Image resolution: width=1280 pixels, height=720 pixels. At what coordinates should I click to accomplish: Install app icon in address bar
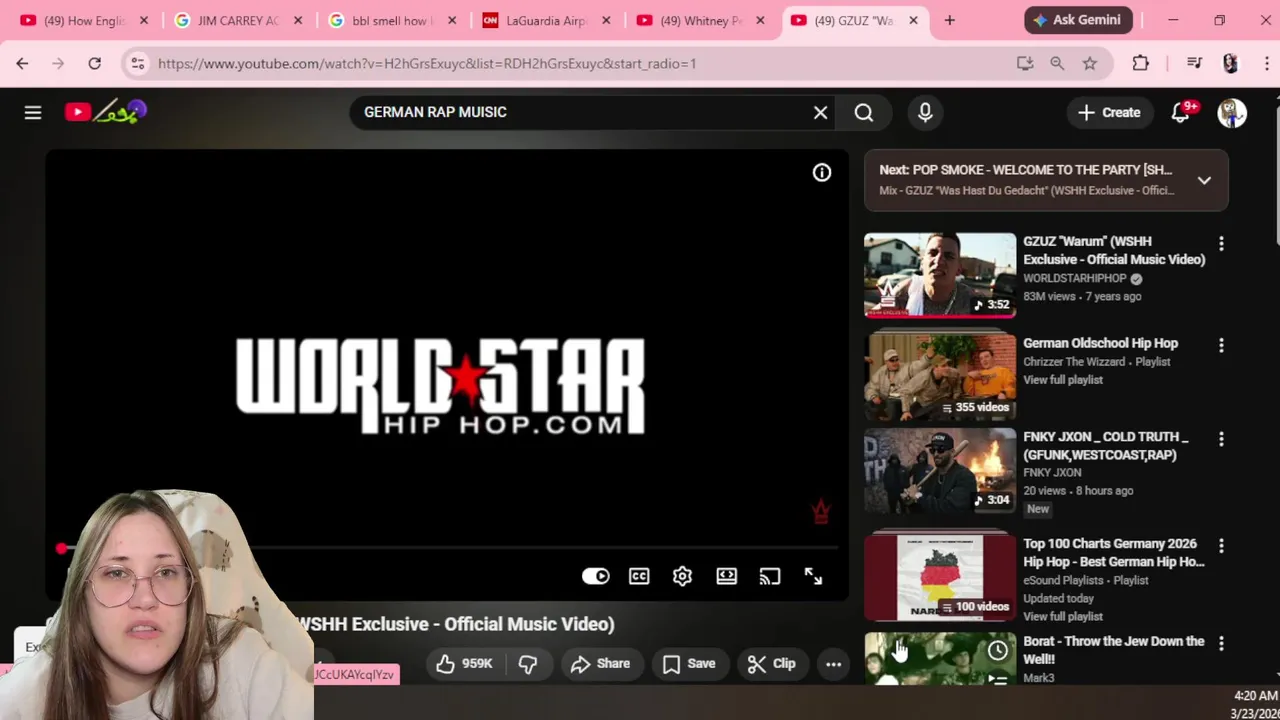pos(1025,64)
